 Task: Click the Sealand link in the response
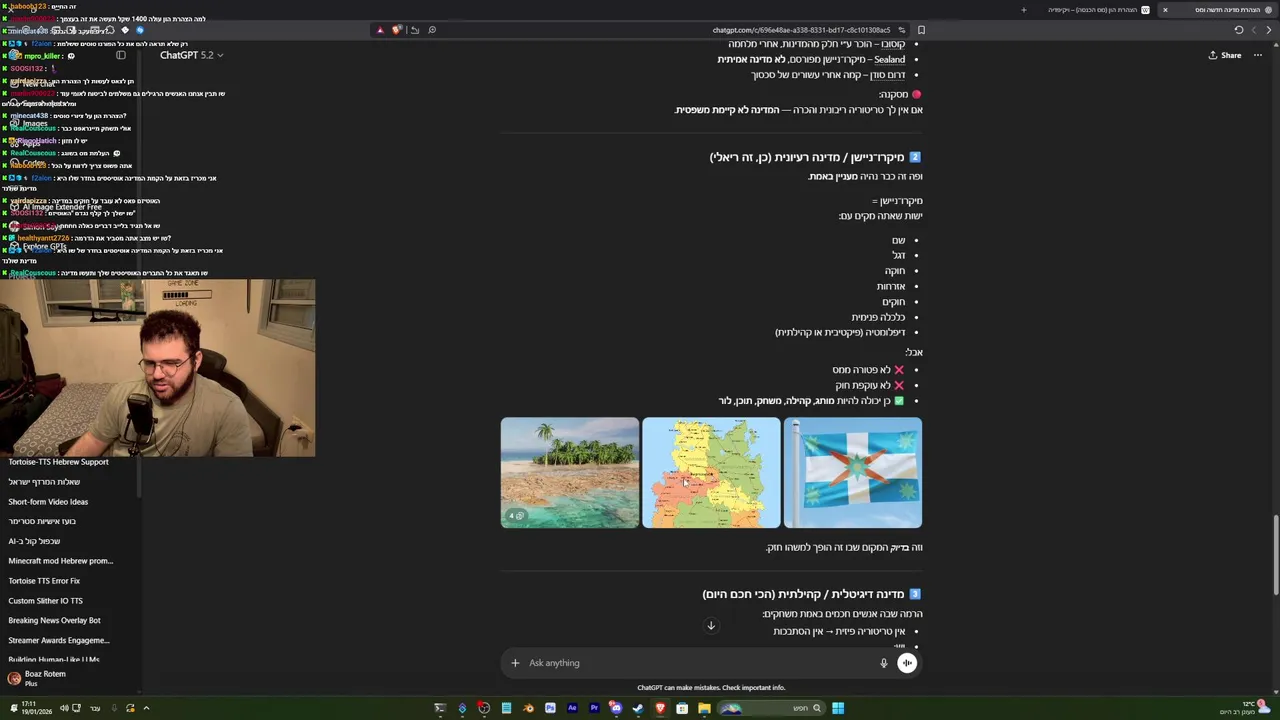click(889, 59)
